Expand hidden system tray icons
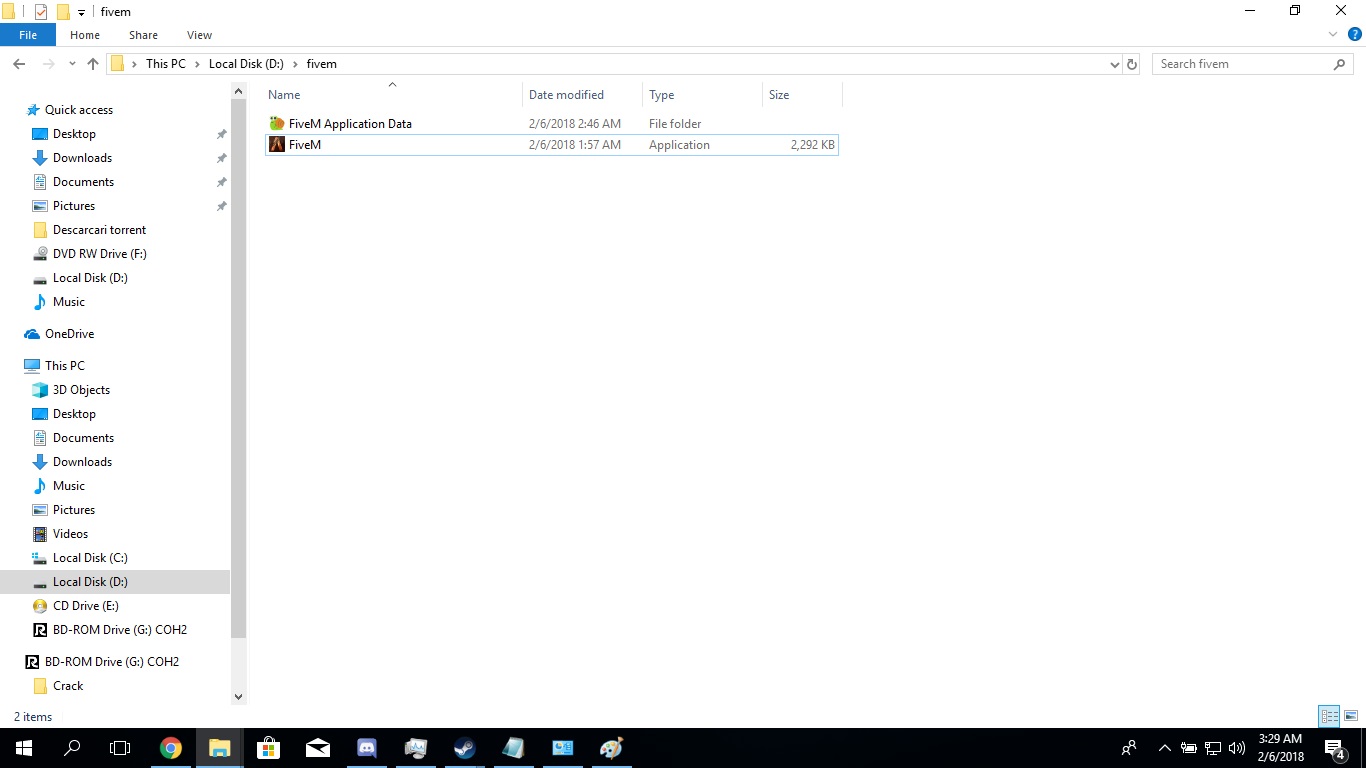 (1164, 748)
